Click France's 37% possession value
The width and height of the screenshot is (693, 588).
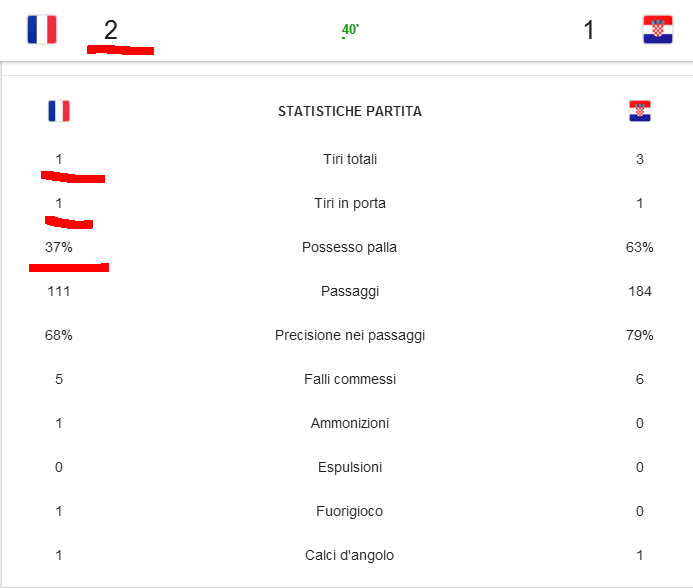point(58,247)
